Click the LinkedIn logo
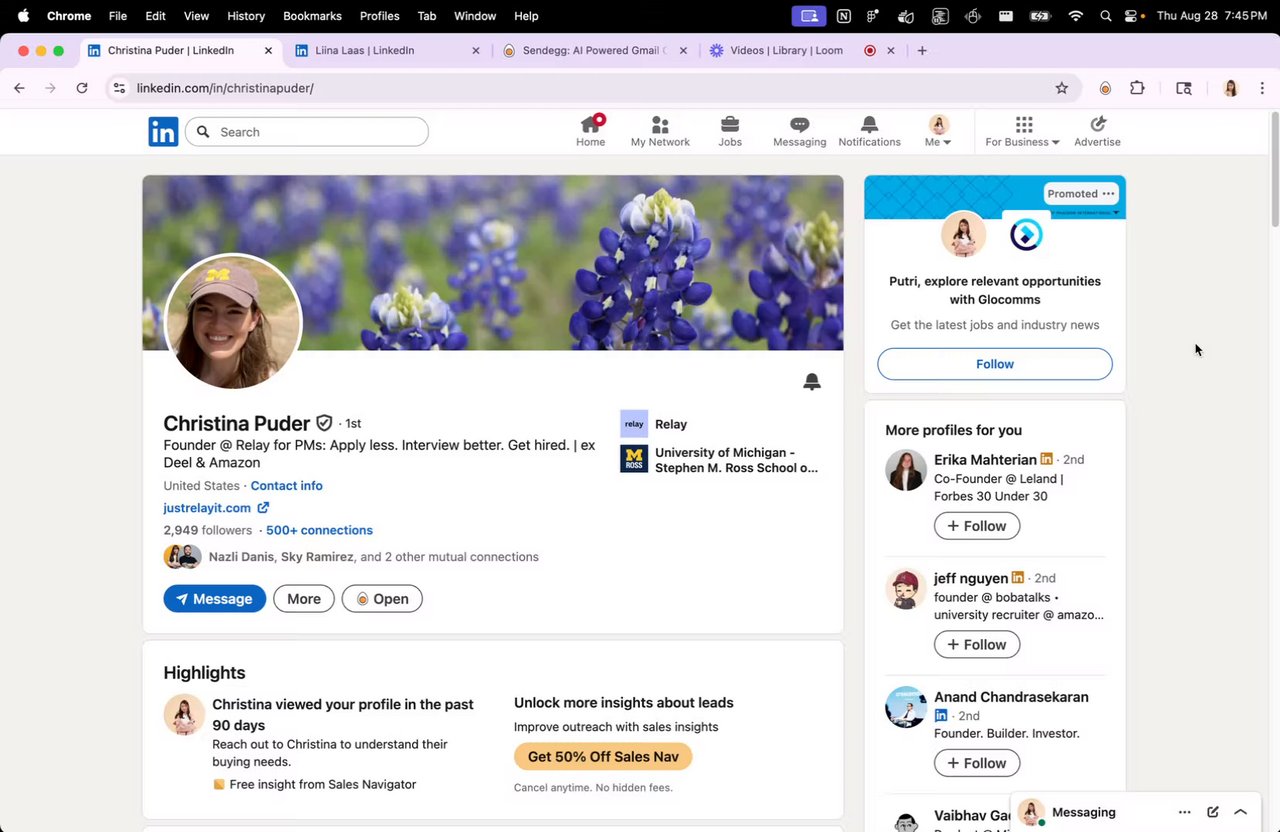This screenshot has height=832, width=1280. pyautogui.click(x=163, y=132)
